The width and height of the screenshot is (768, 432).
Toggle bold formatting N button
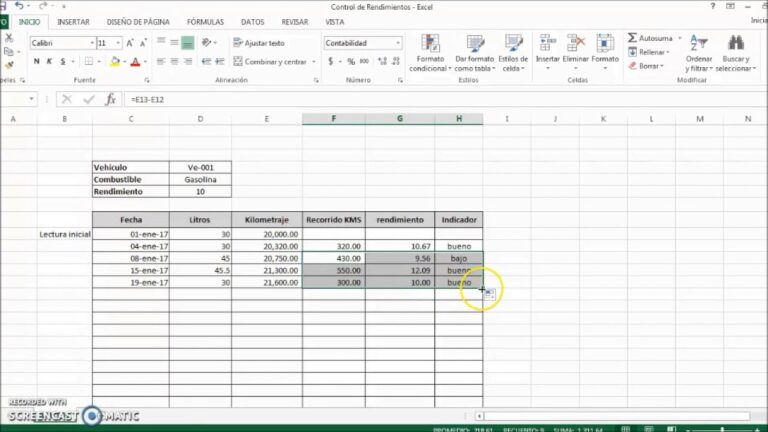pyautogui.click(x=36, y=62)
